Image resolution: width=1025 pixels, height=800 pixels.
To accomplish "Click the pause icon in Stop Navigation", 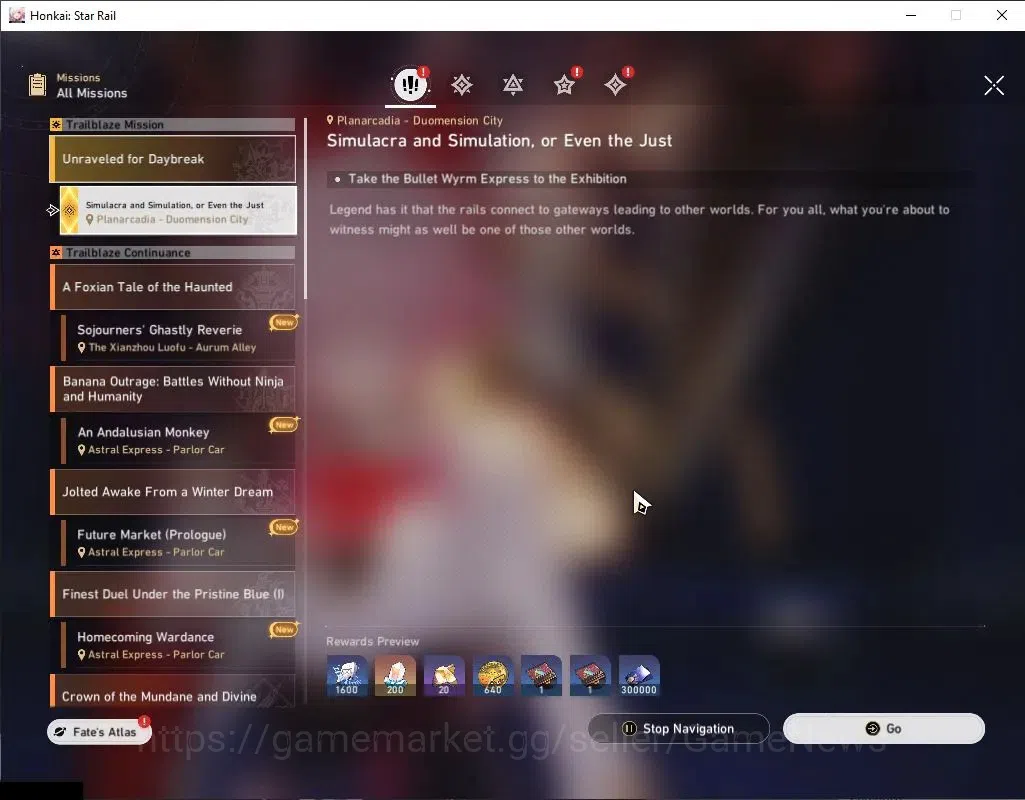I will click(629, 728).
